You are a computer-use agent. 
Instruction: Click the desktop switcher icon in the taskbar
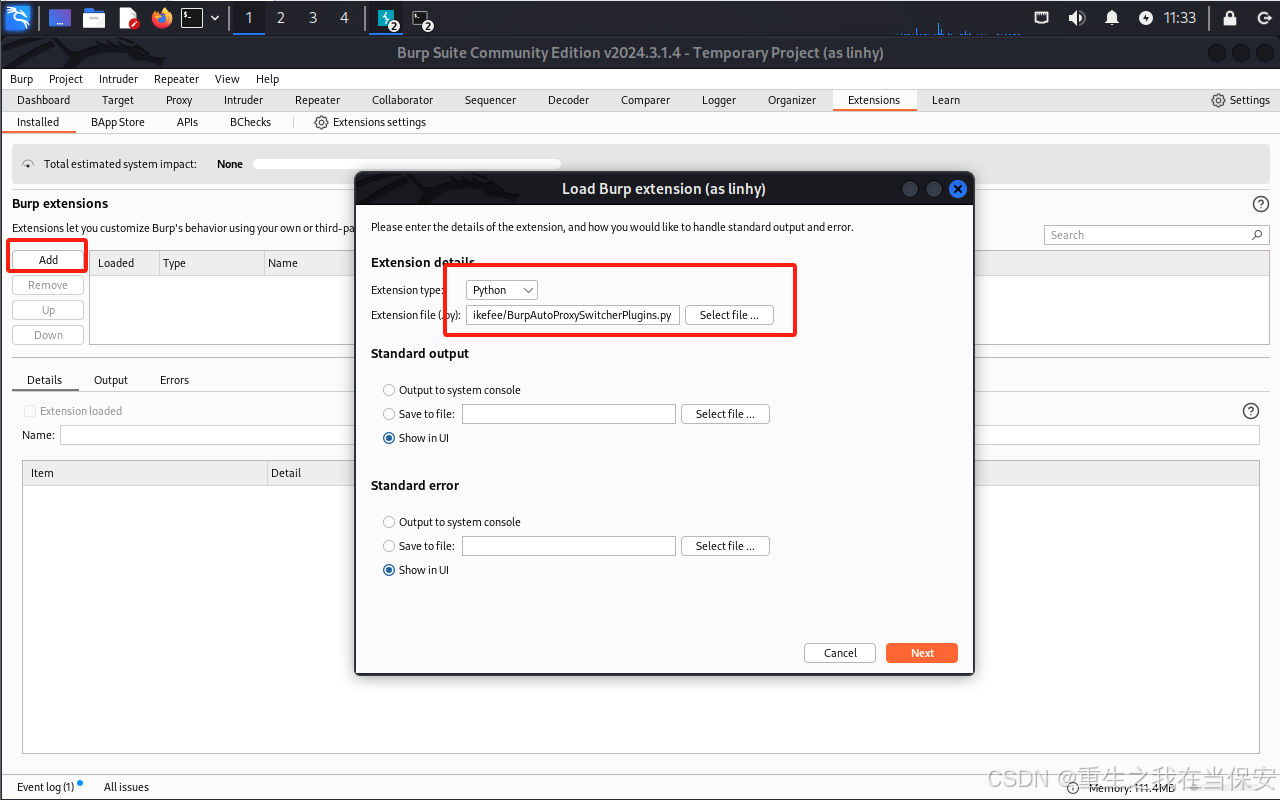point(60,18)
